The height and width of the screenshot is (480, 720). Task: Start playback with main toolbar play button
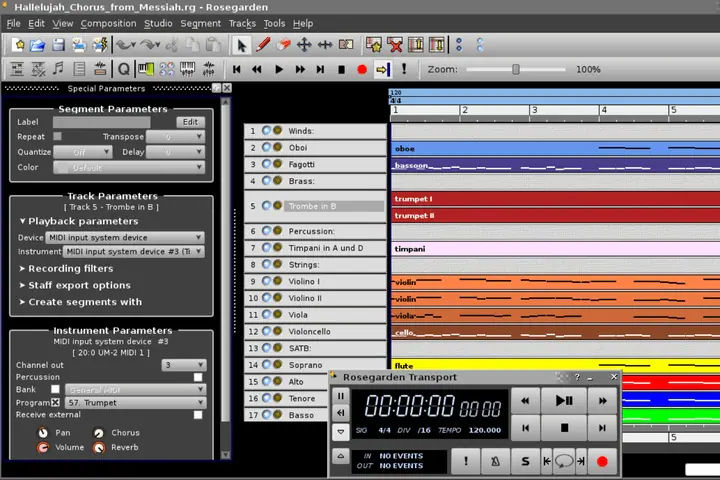(279, 69)
